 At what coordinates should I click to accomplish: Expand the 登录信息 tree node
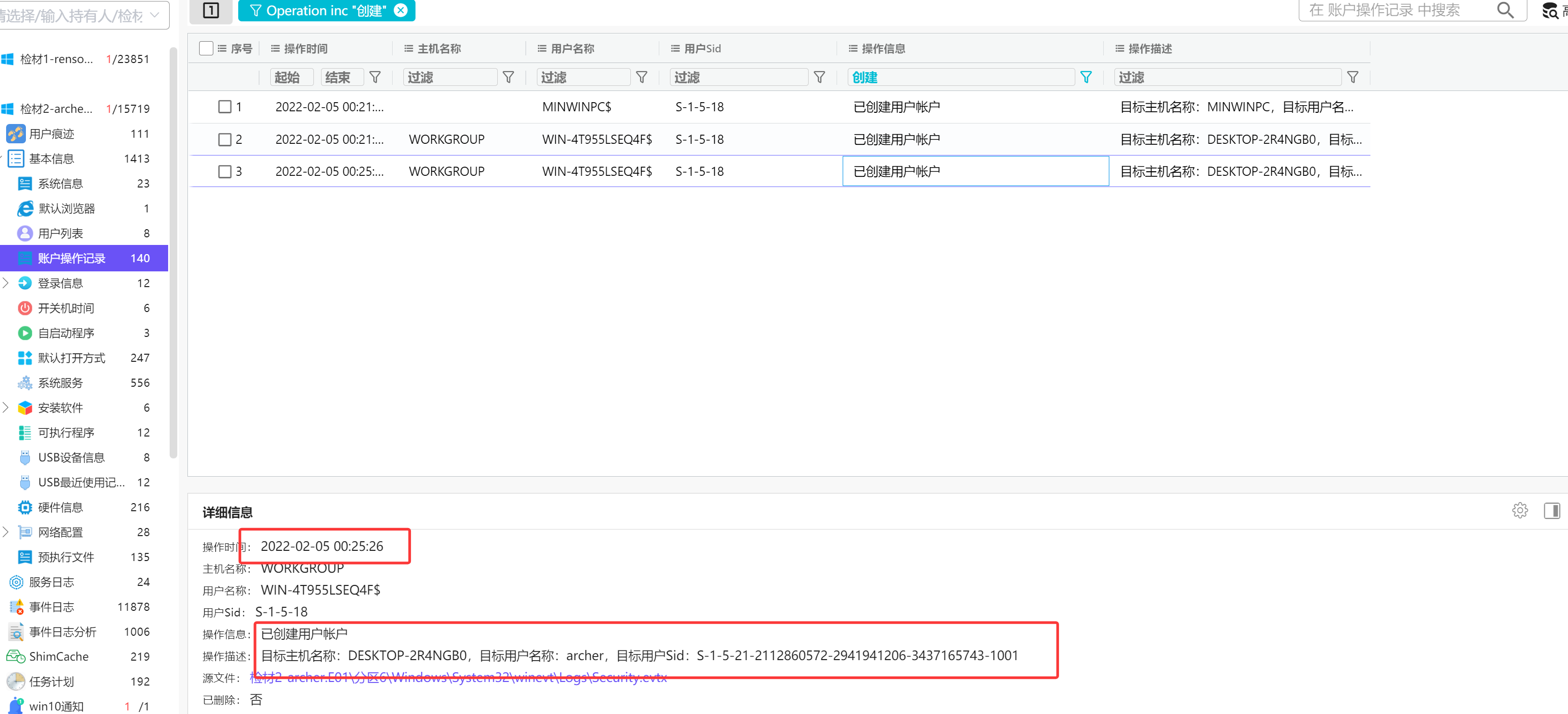coord(6,283)
